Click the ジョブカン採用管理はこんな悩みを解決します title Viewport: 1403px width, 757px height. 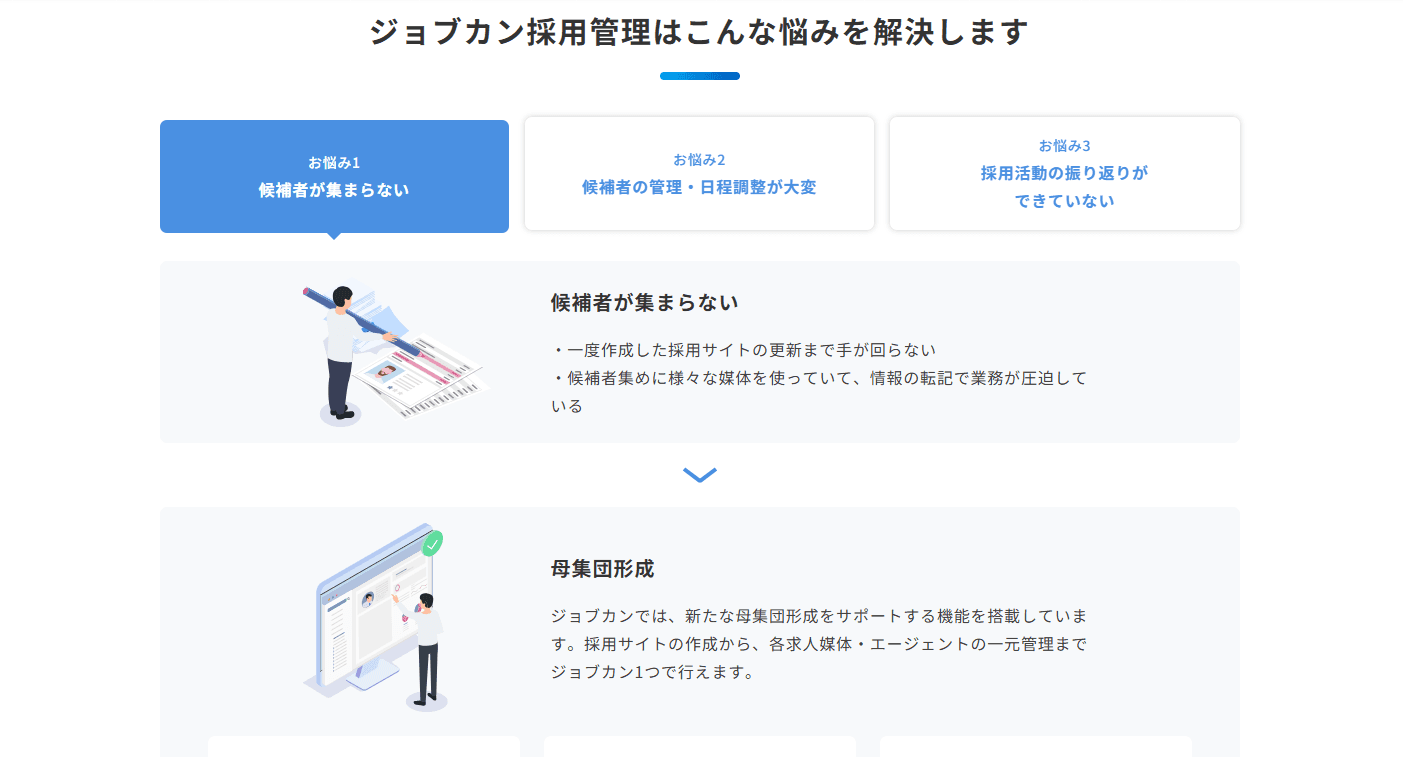pos(699,32)
